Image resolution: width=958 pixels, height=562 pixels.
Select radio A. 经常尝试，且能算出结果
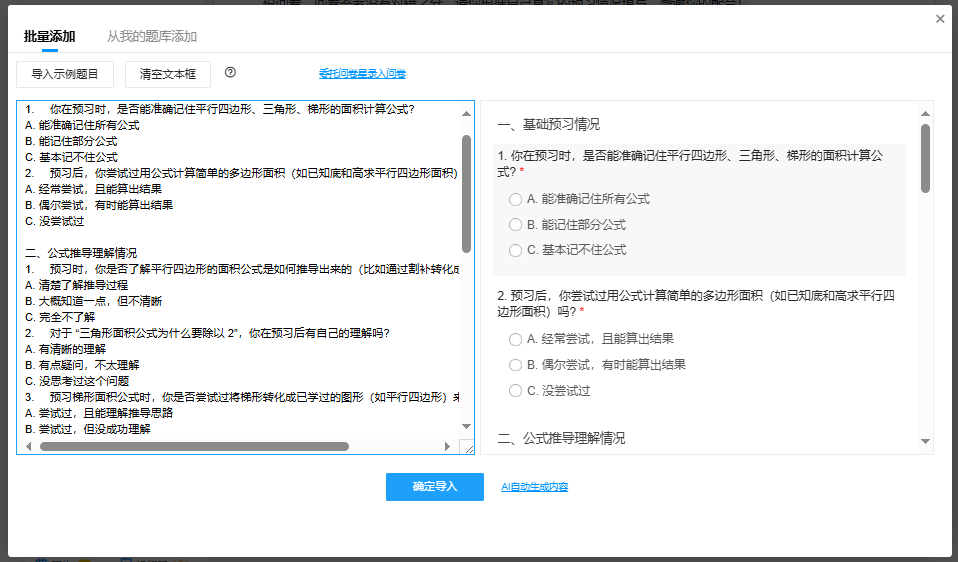(x=516, y=339)
